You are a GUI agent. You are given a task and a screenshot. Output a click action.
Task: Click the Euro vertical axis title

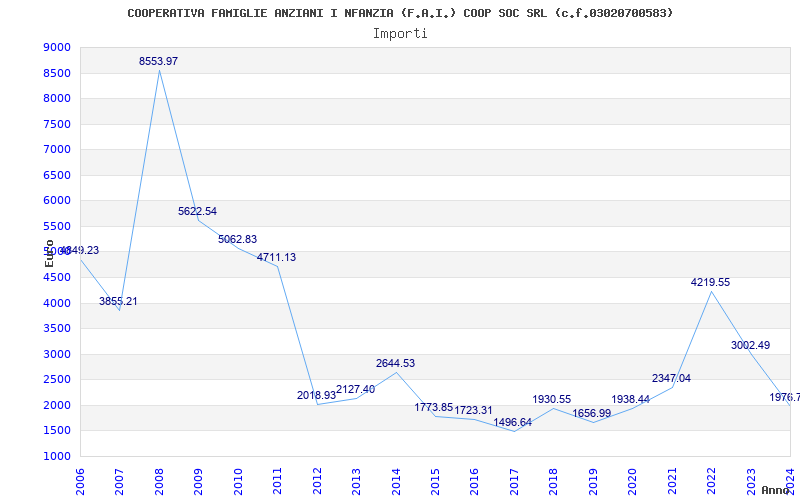(x=49, y=254)
